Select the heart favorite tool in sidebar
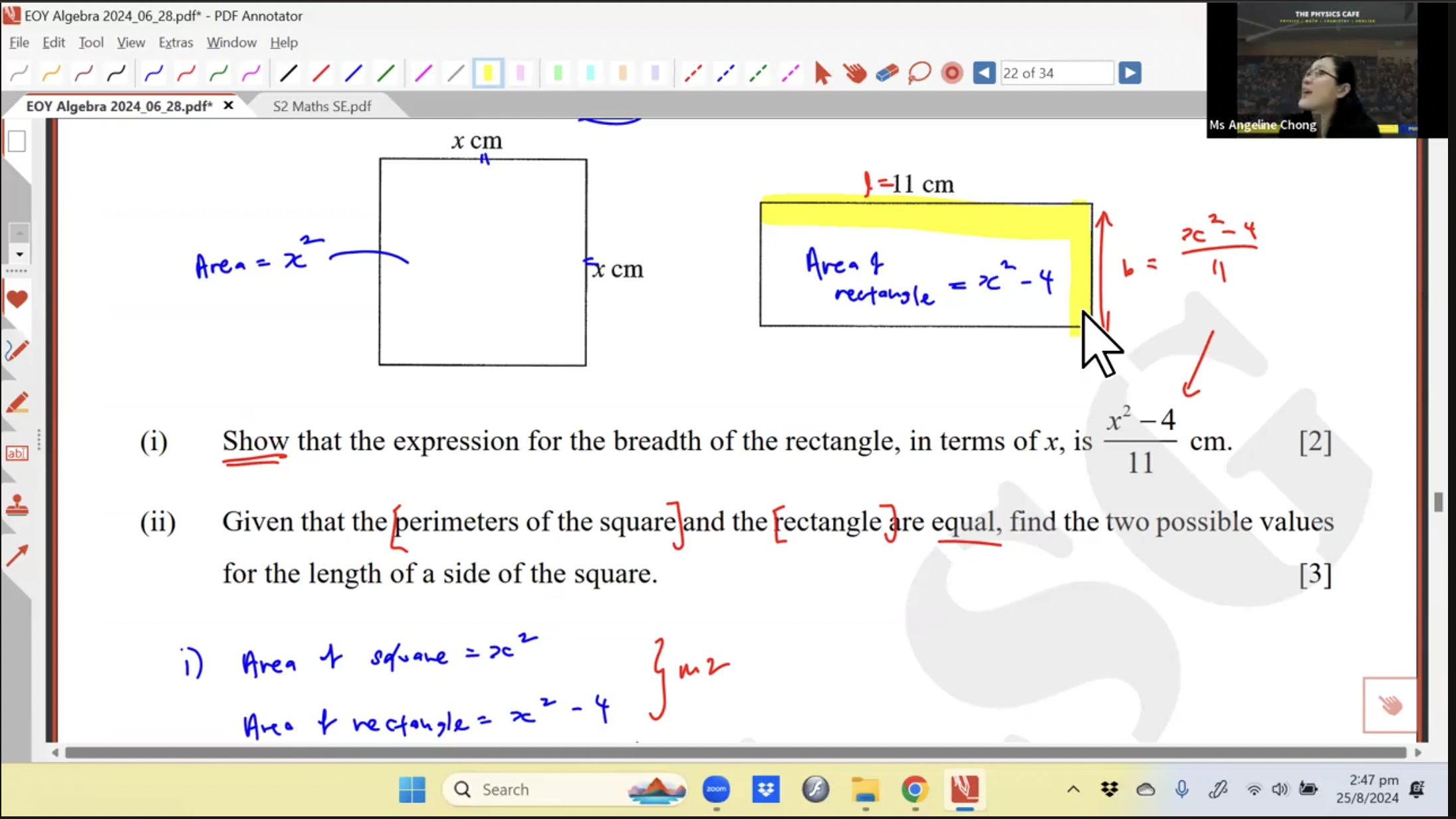This screenshot has width=1456, height=819. click(18, 299)
